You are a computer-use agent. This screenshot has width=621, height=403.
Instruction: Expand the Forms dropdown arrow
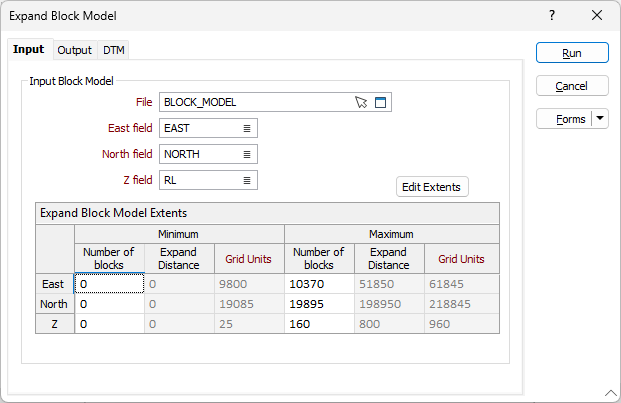[x=600, y=119]
